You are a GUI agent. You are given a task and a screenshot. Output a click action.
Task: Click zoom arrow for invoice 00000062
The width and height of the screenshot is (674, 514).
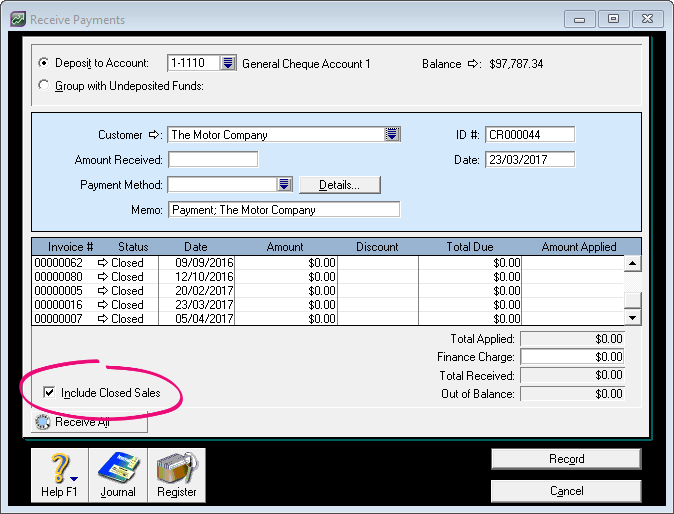click(103, 263)
